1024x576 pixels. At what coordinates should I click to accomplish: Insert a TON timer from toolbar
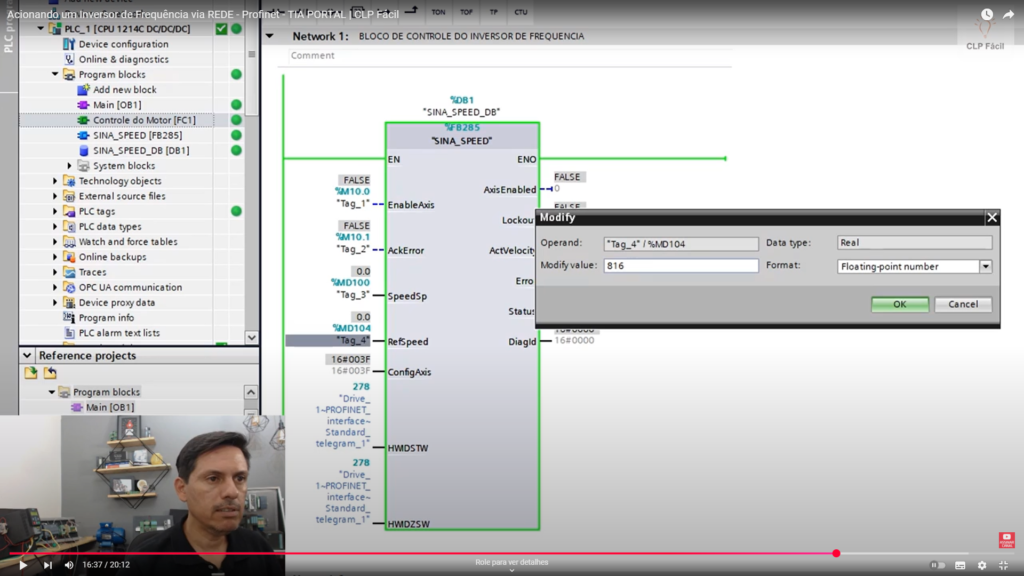438,12
